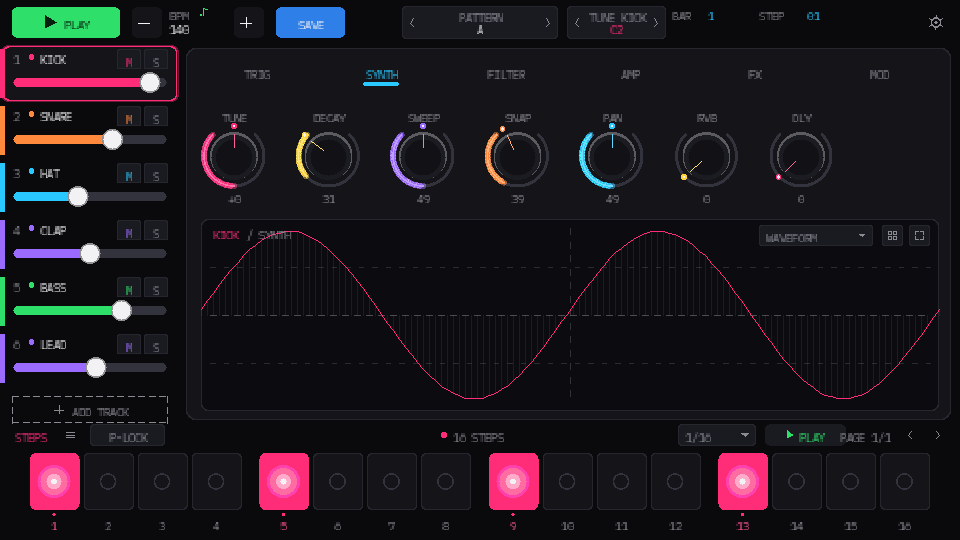Open the 1/16 step resolution dropdown
The height and width of the screenshot is (540, 960).
tap(716, 436)
